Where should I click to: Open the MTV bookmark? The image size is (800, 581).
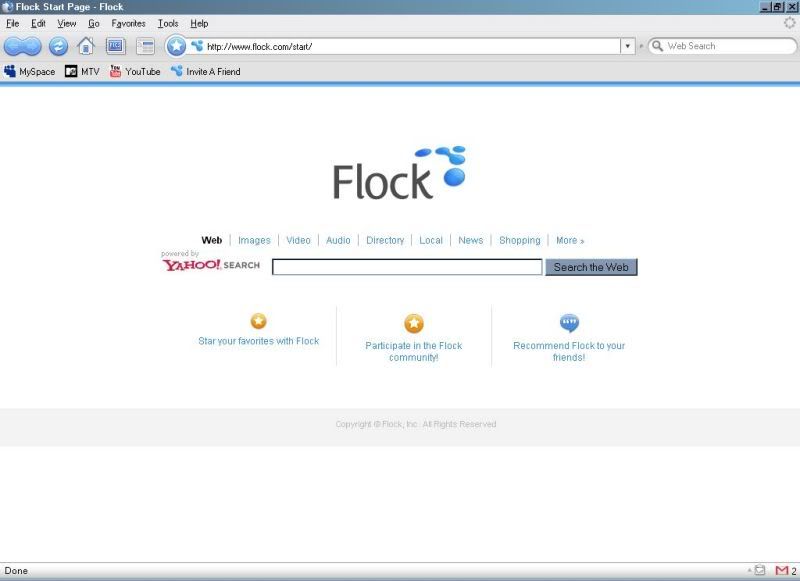pos(82,71)
